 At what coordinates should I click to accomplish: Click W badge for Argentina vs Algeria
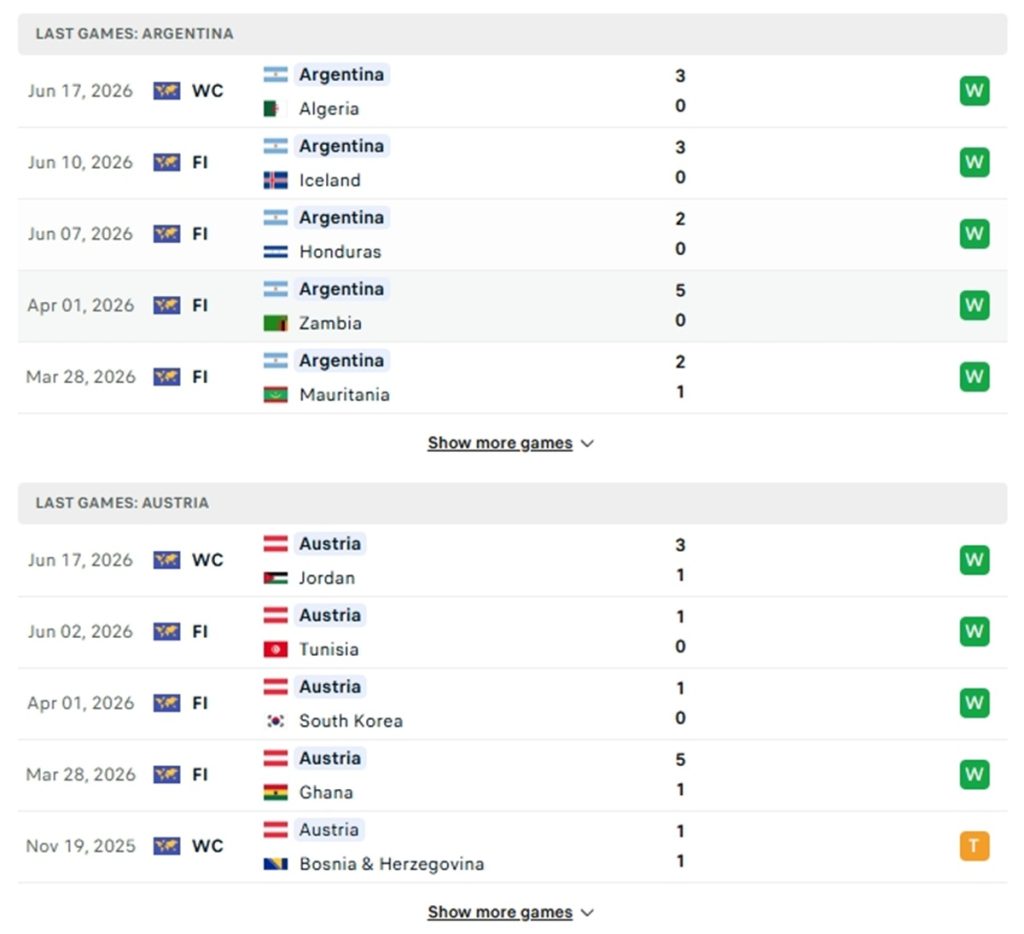point(974,91)
